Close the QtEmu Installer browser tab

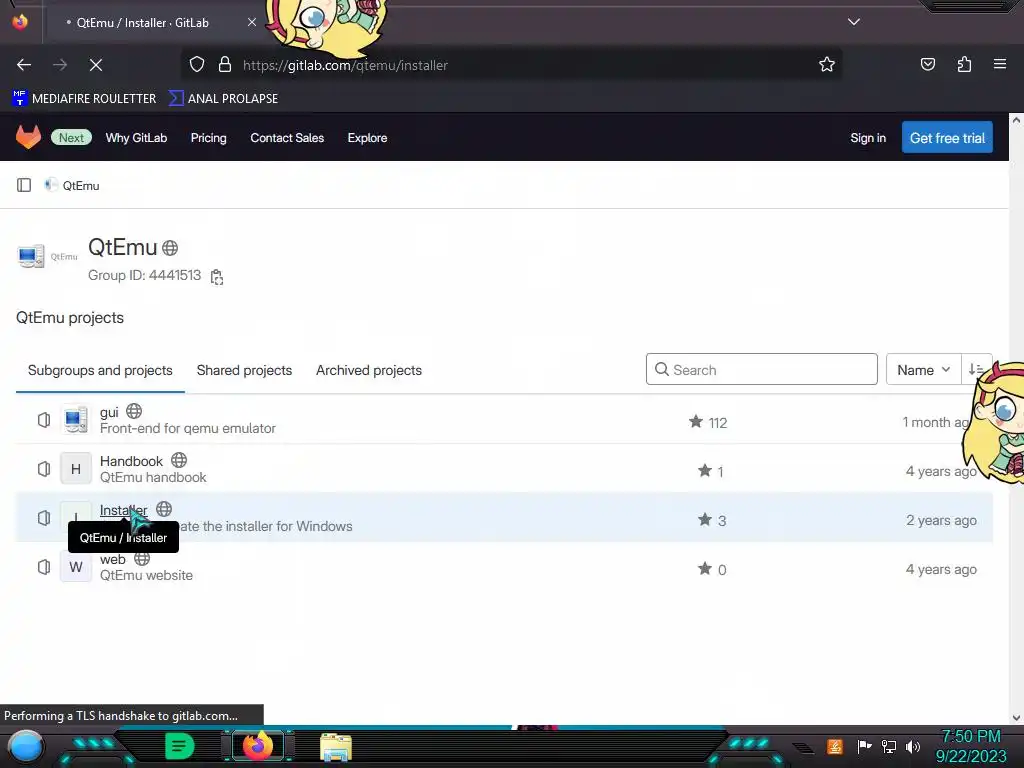251,22
